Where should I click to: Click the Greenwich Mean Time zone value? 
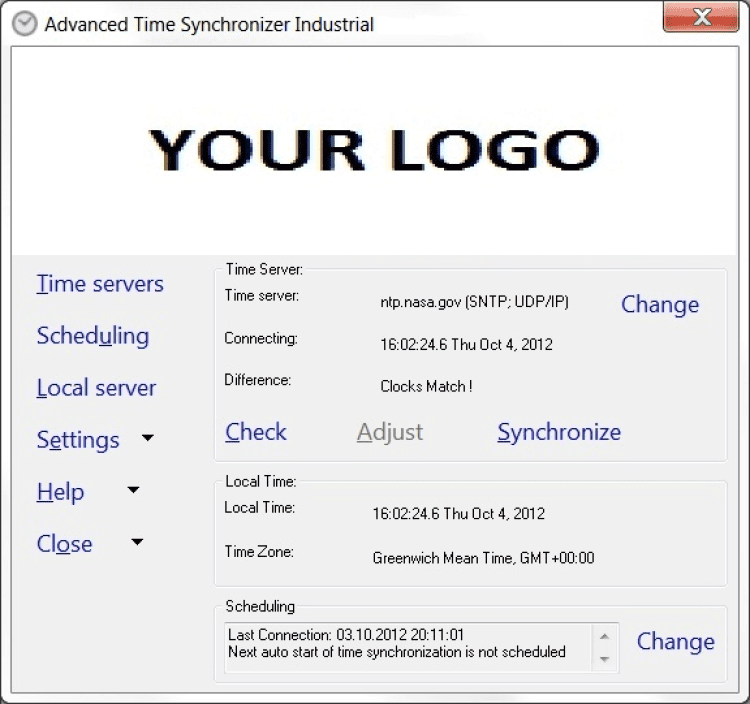(483, 558)
